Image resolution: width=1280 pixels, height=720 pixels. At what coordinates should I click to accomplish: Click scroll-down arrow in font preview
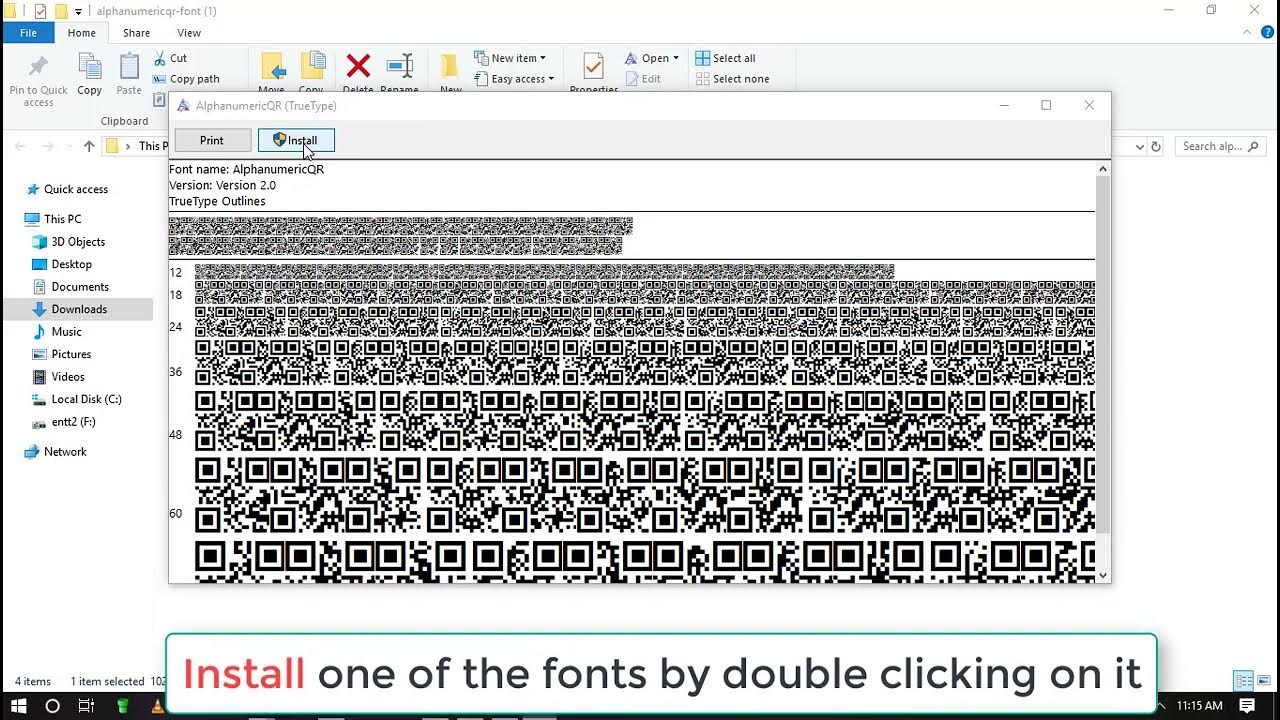coord(1103,575)
